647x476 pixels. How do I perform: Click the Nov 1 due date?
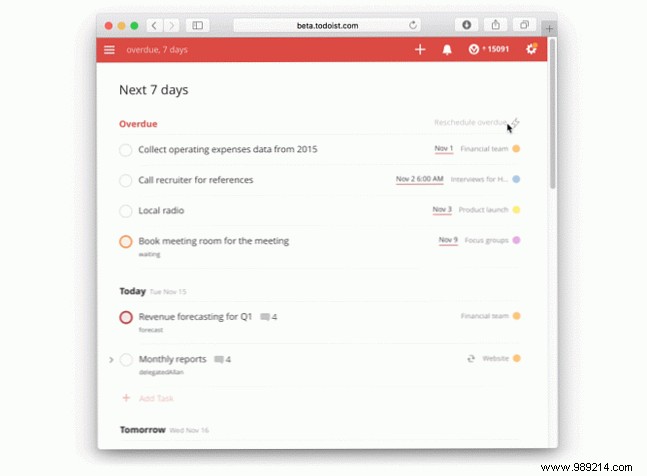pos(444,148)
